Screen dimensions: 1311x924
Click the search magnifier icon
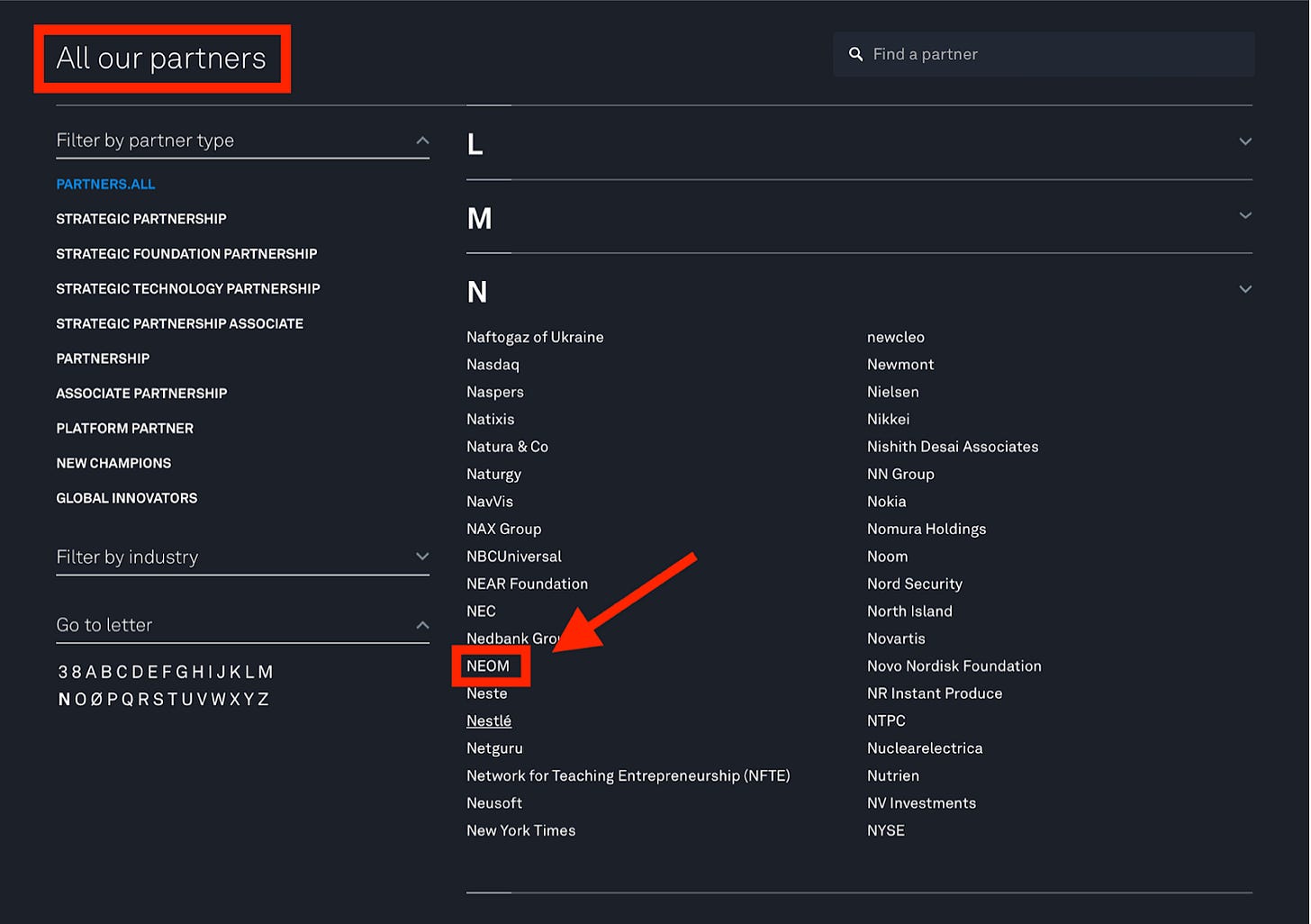tap(855, 54)
